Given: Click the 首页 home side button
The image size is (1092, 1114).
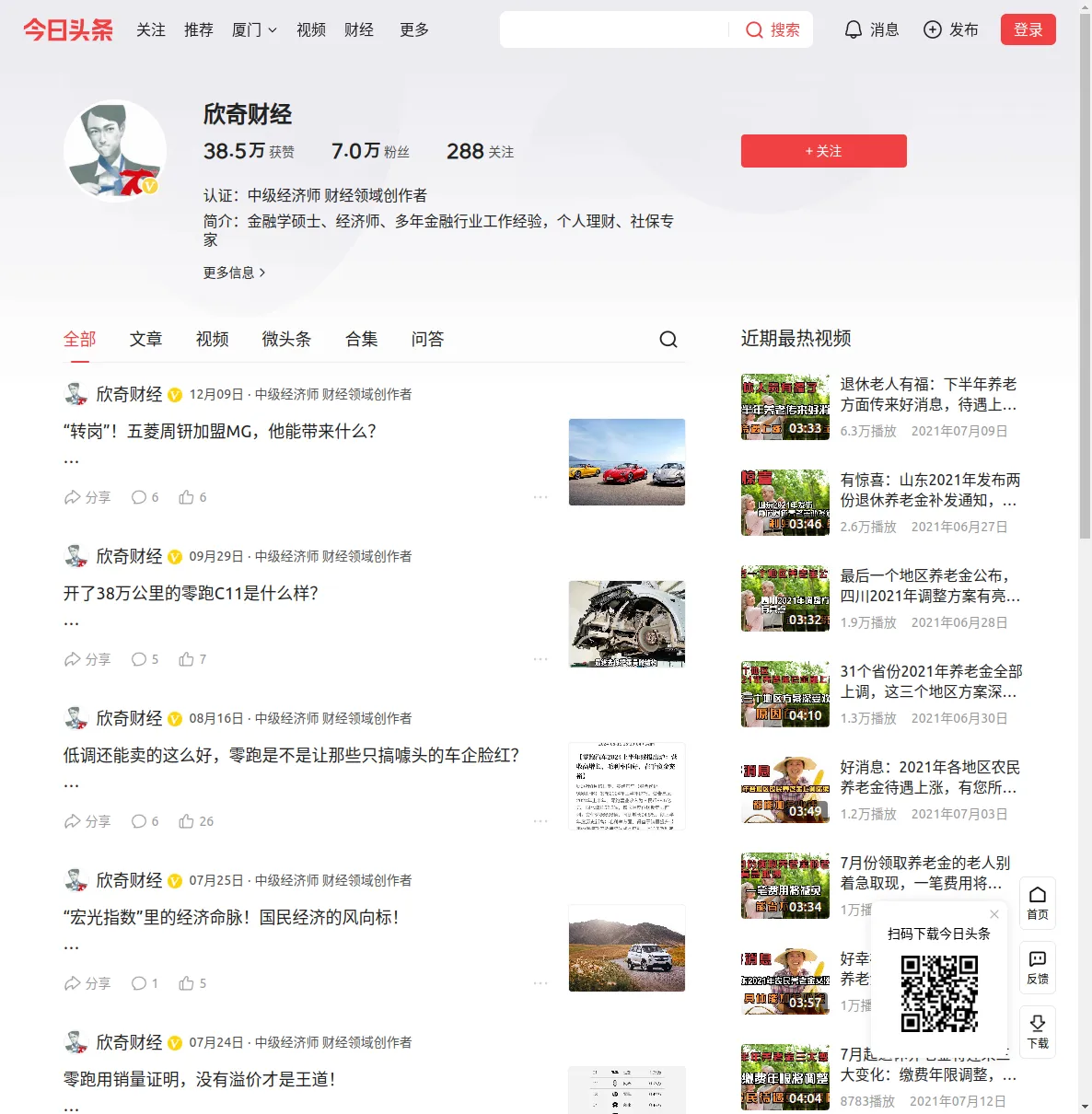Looking at the screenshot, I should tap(1038, 903).
